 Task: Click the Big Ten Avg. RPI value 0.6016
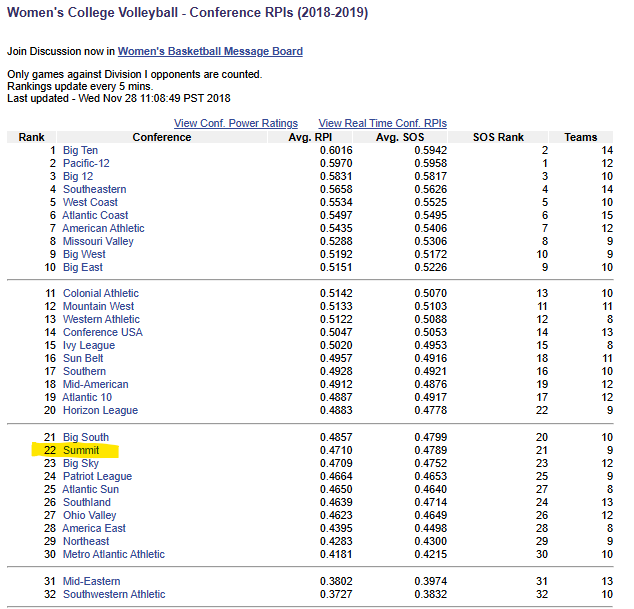pyautogui.click(x=336, y=150)
